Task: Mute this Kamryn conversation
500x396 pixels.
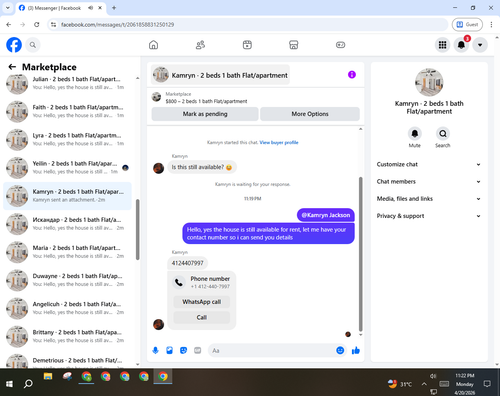Action: (415, 134)
